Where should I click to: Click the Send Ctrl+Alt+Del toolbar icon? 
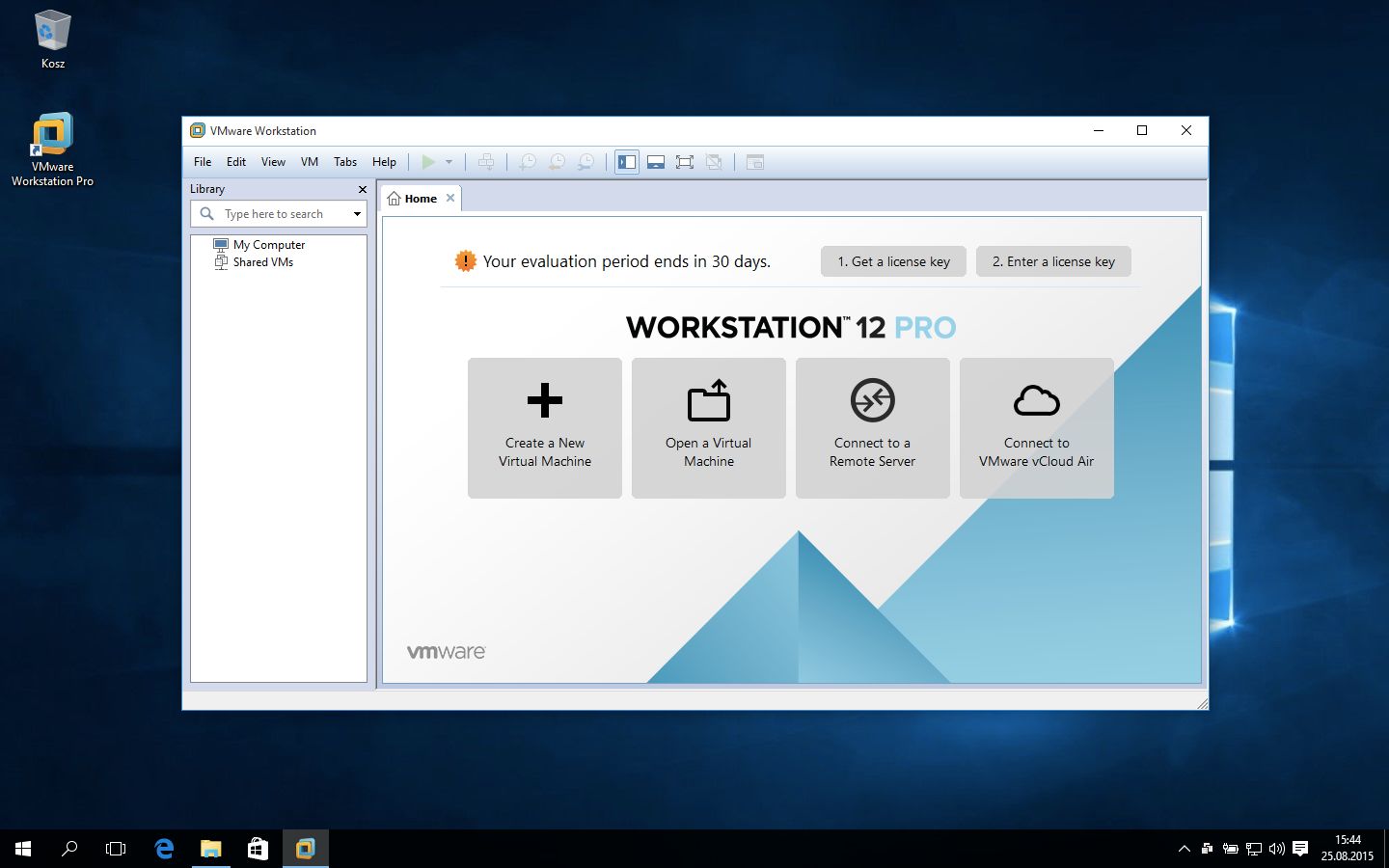pyautogui.click(x=486, y=162)
